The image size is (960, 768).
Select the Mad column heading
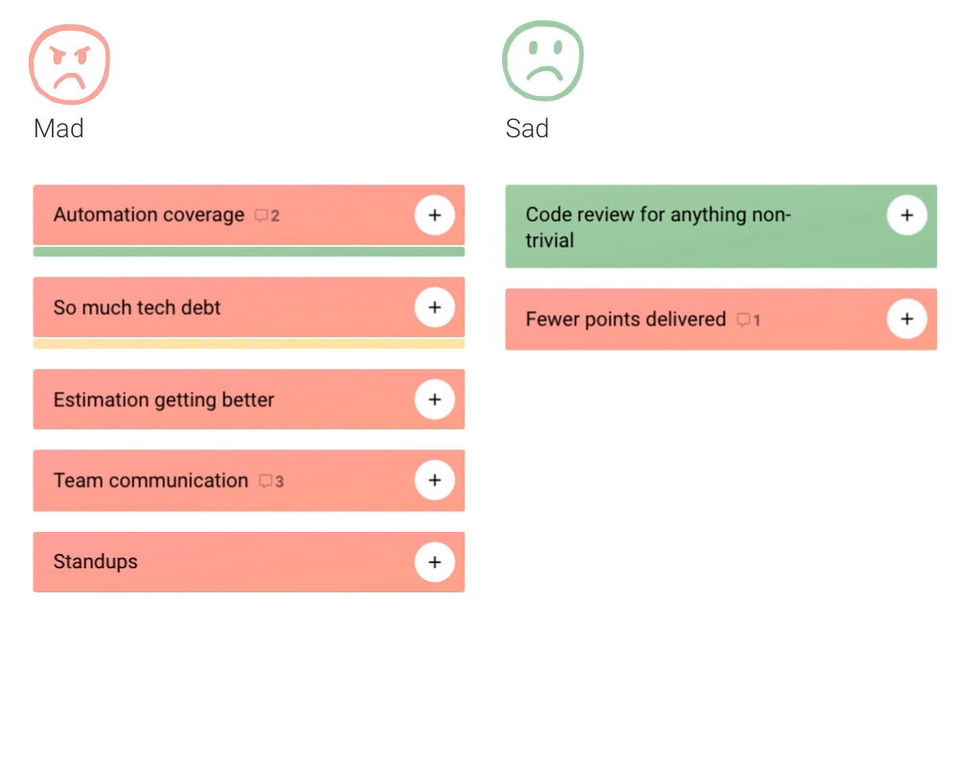click(x=59, y=128)
